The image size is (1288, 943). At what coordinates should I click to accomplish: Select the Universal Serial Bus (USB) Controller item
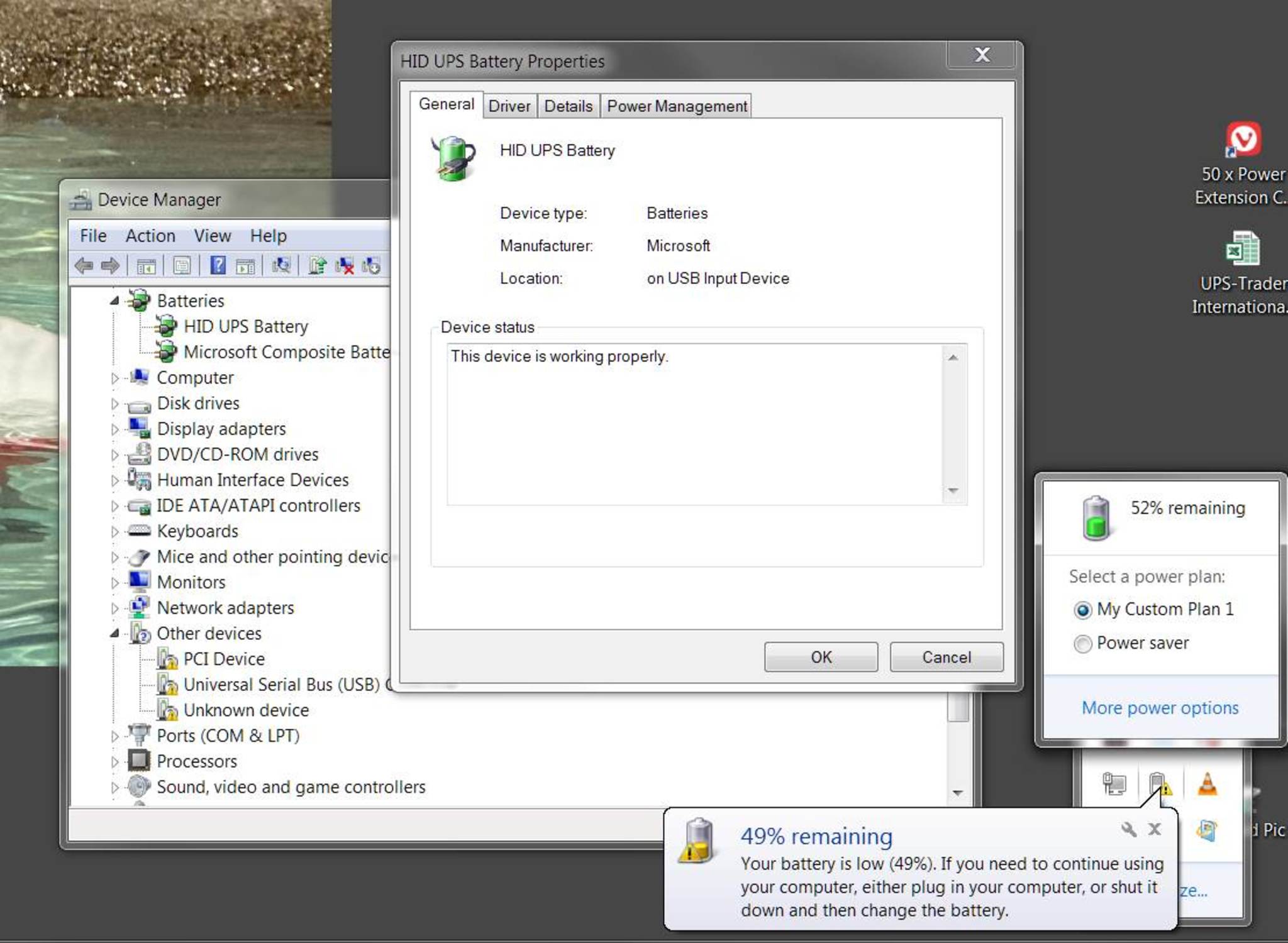pos(286,685)
